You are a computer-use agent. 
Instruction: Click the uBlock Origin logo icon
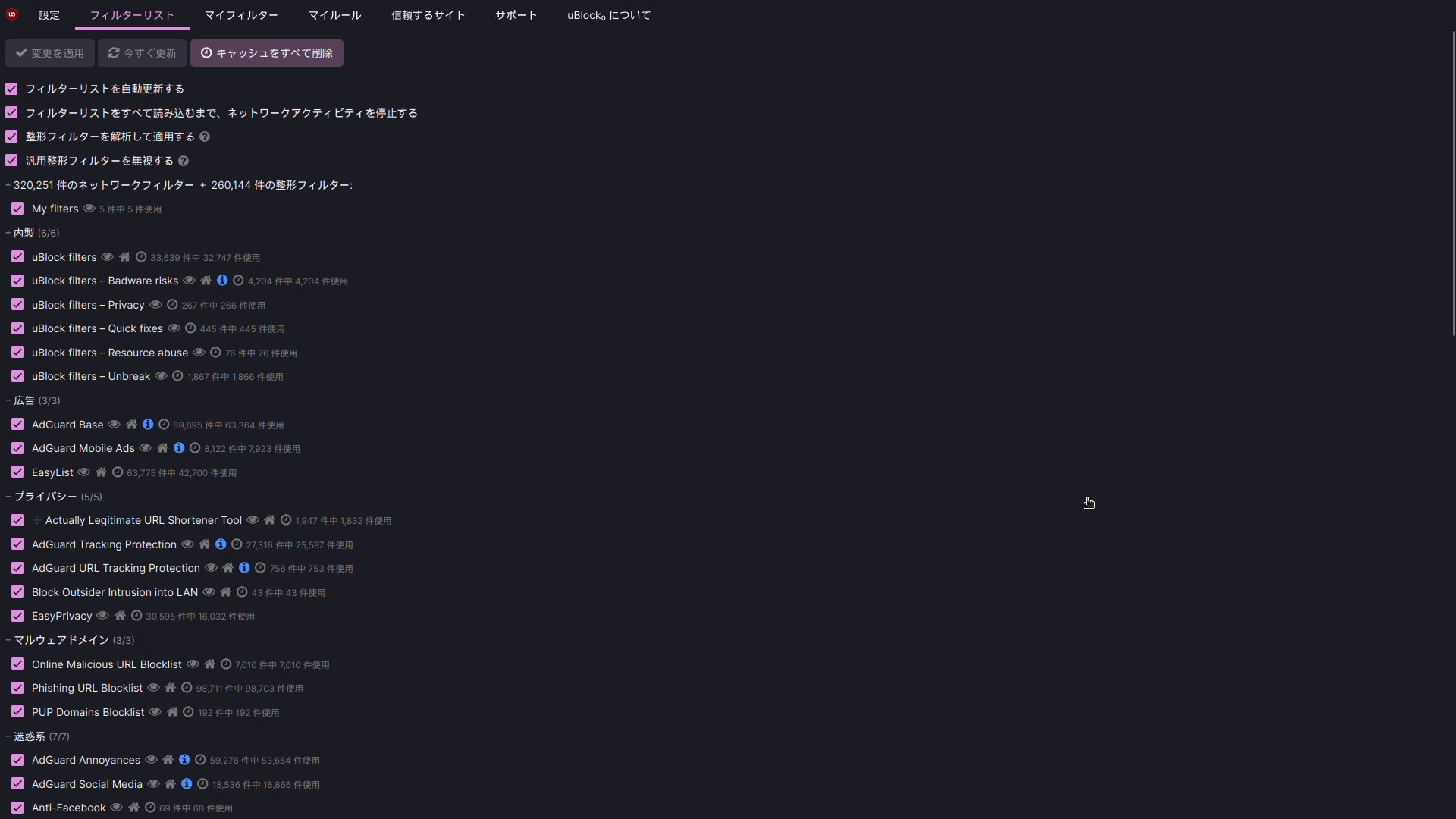[12, 14]
